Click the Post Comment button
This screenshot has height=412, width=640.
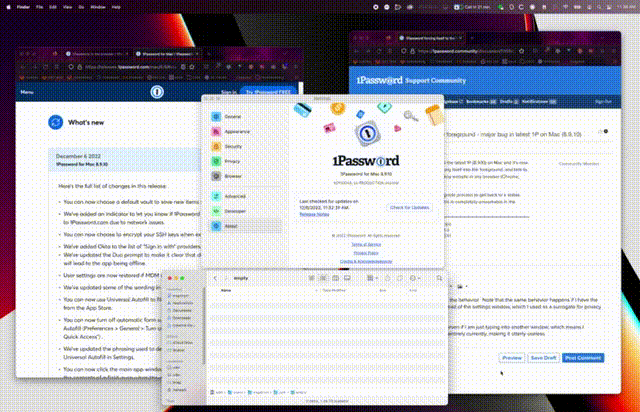(x=583, y=357)
